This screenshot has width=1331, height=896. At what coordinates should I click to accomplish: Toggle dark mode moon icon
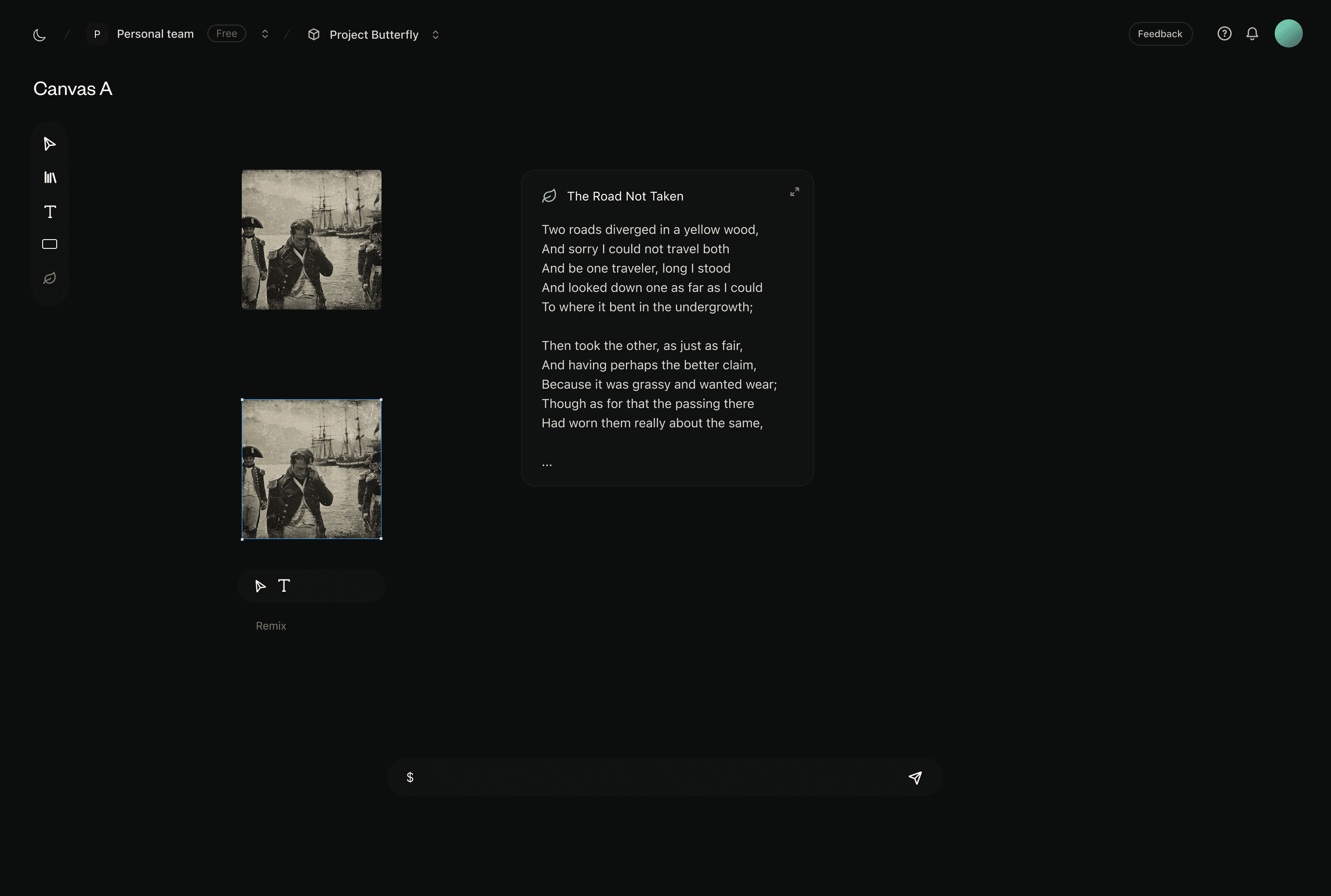pyautogui.click(x=40, y=35)
